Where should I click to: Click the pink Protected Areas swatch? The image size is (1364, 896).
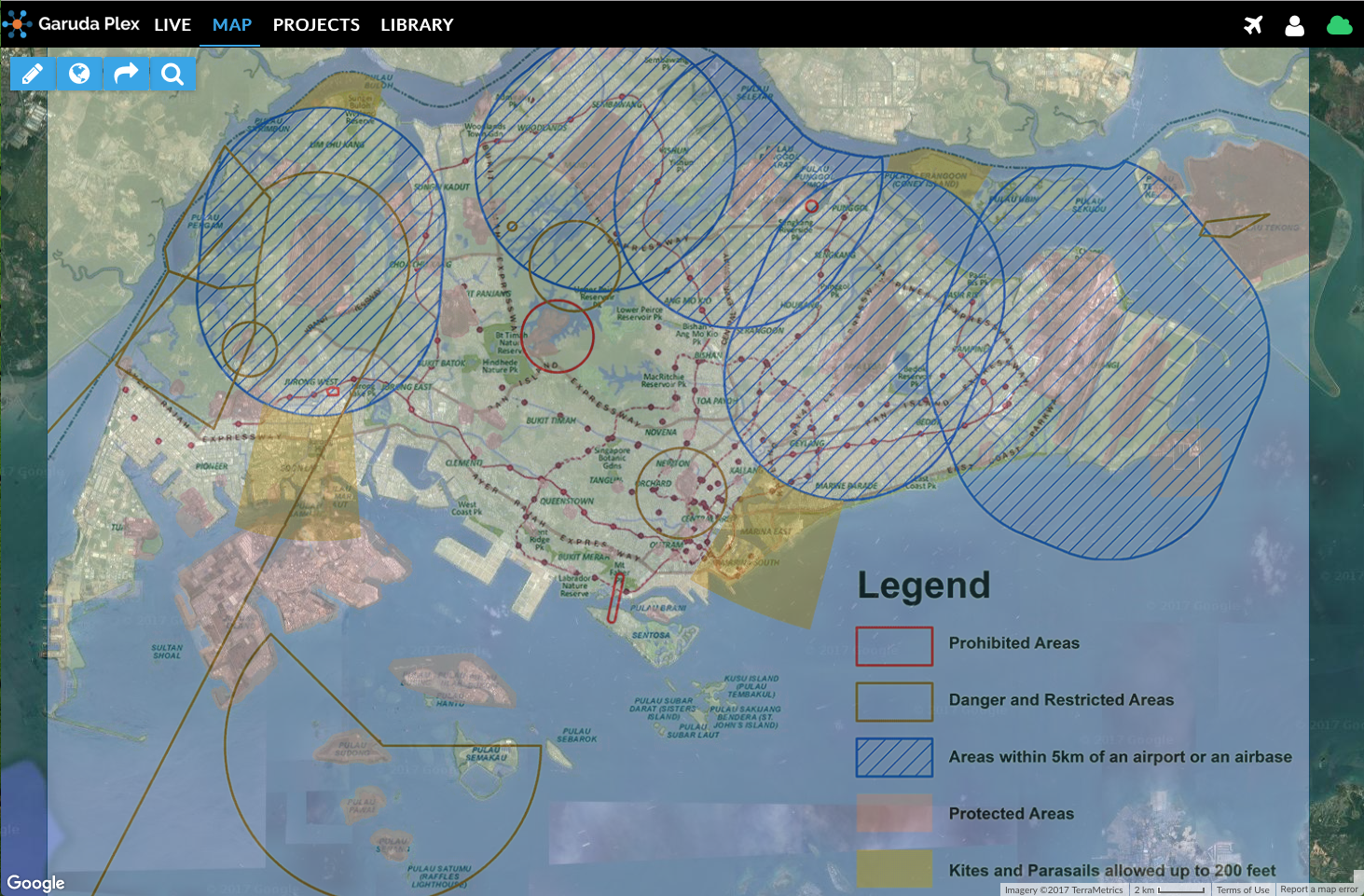pos(894,813)
